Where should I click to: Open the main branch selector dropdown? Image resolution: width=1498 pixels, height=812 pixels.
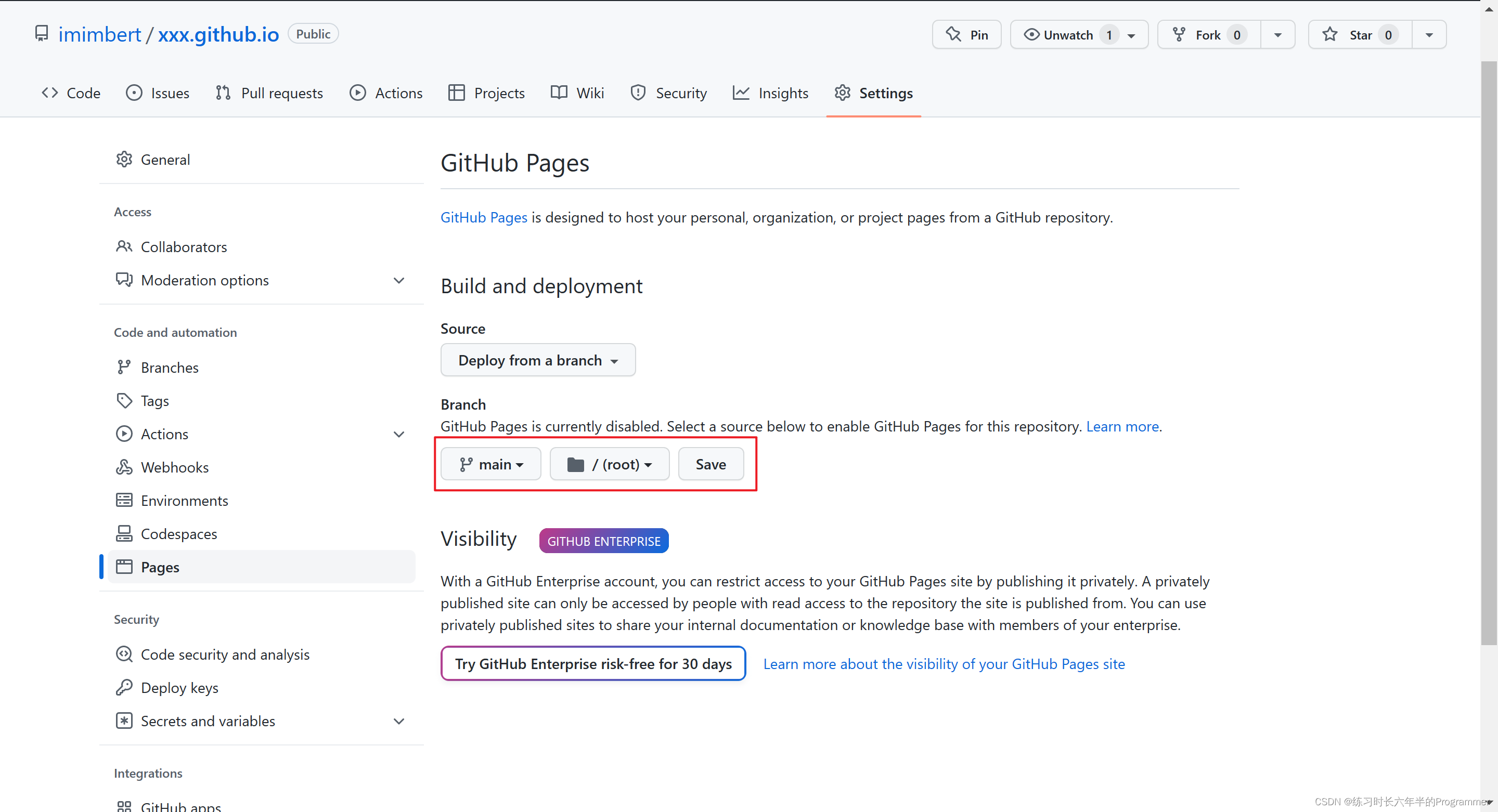click(x=491, y=464)
